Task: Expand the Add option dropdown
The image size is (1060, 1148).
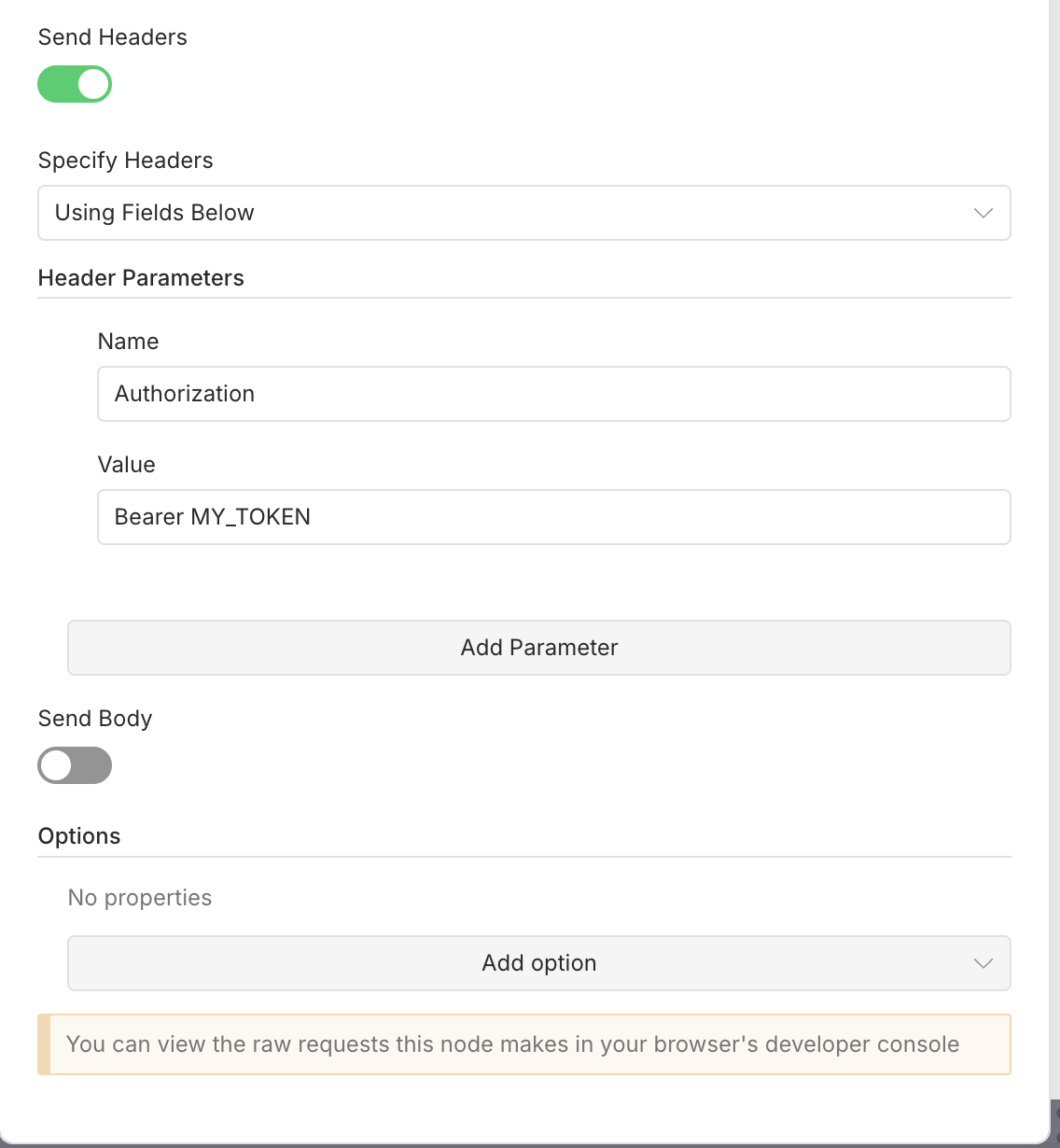Action: [538, 963]
